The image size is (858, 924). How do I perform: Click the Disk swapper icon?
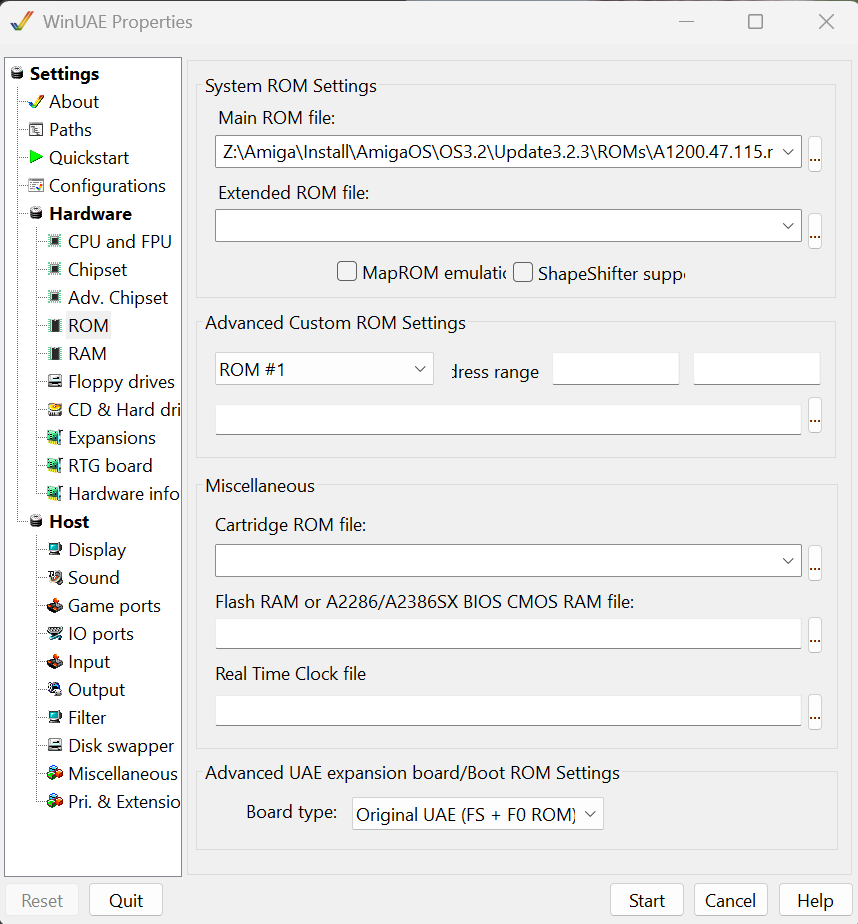(55, 745)
